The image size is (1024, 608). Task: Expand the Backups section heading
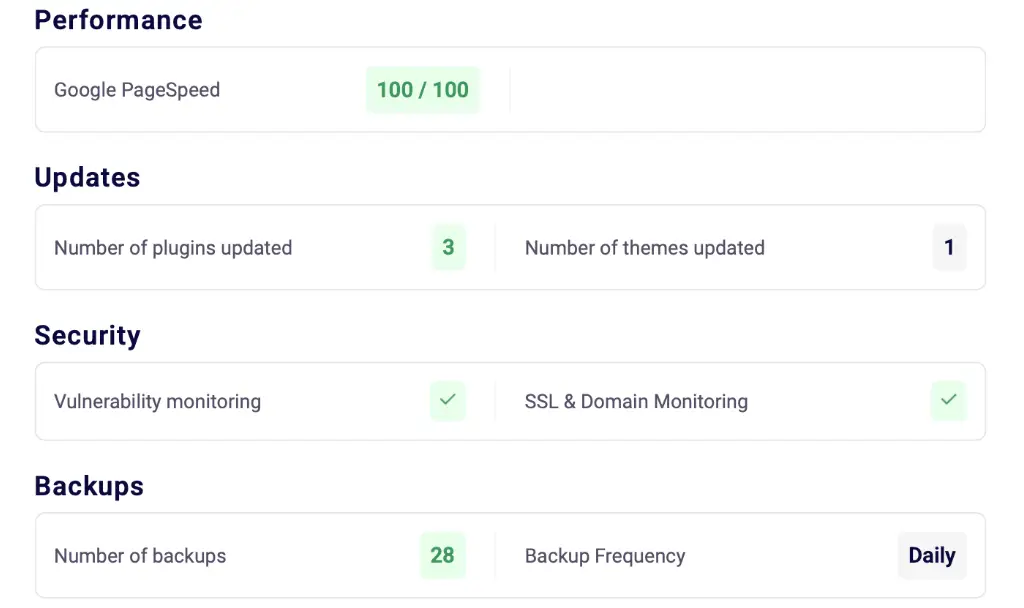click(88, 485)
